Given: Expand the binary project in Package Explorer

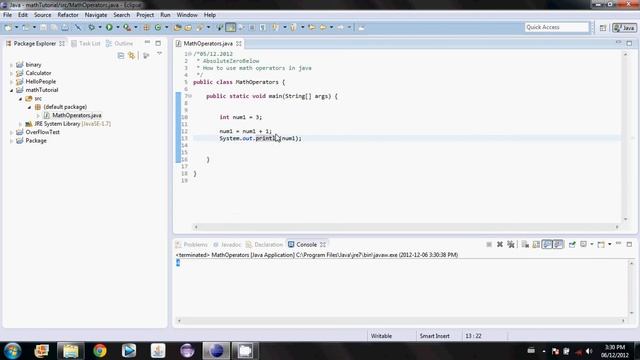Looking at the screenshot, I should (11, 65).
